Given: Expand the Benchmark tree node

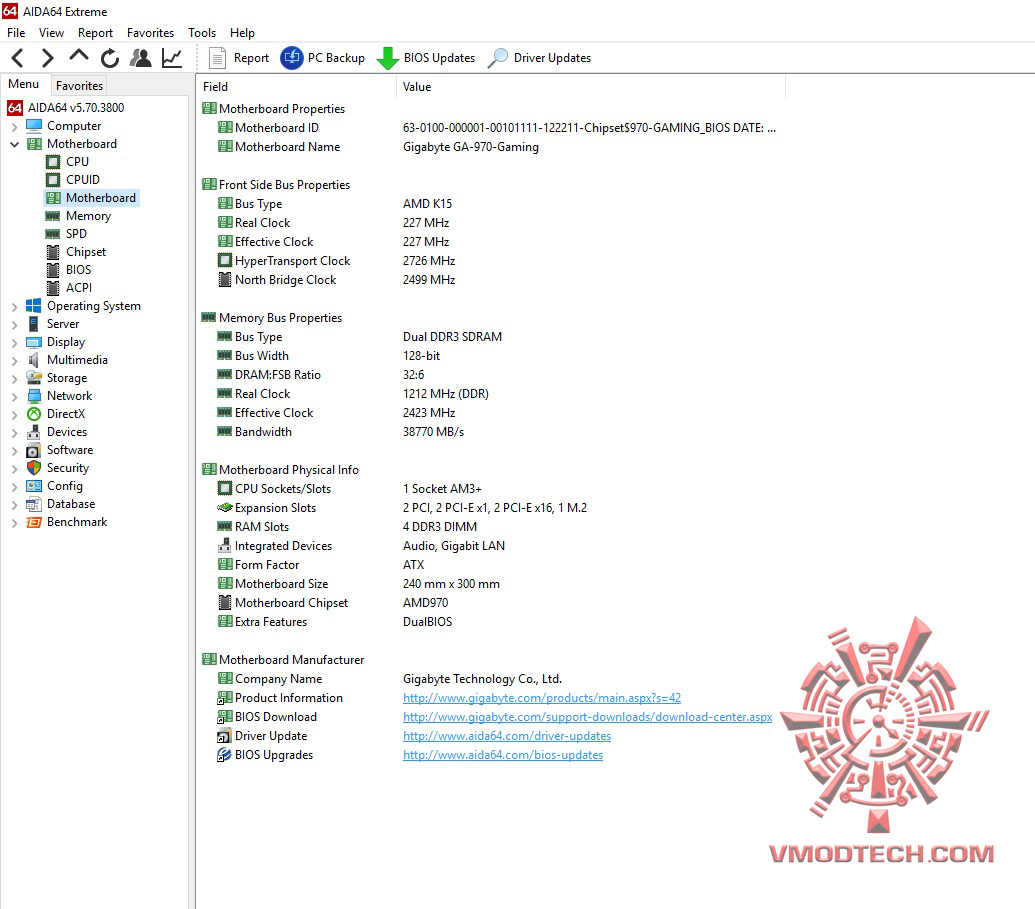Looking at the screenshot, I should pos(15,522).
